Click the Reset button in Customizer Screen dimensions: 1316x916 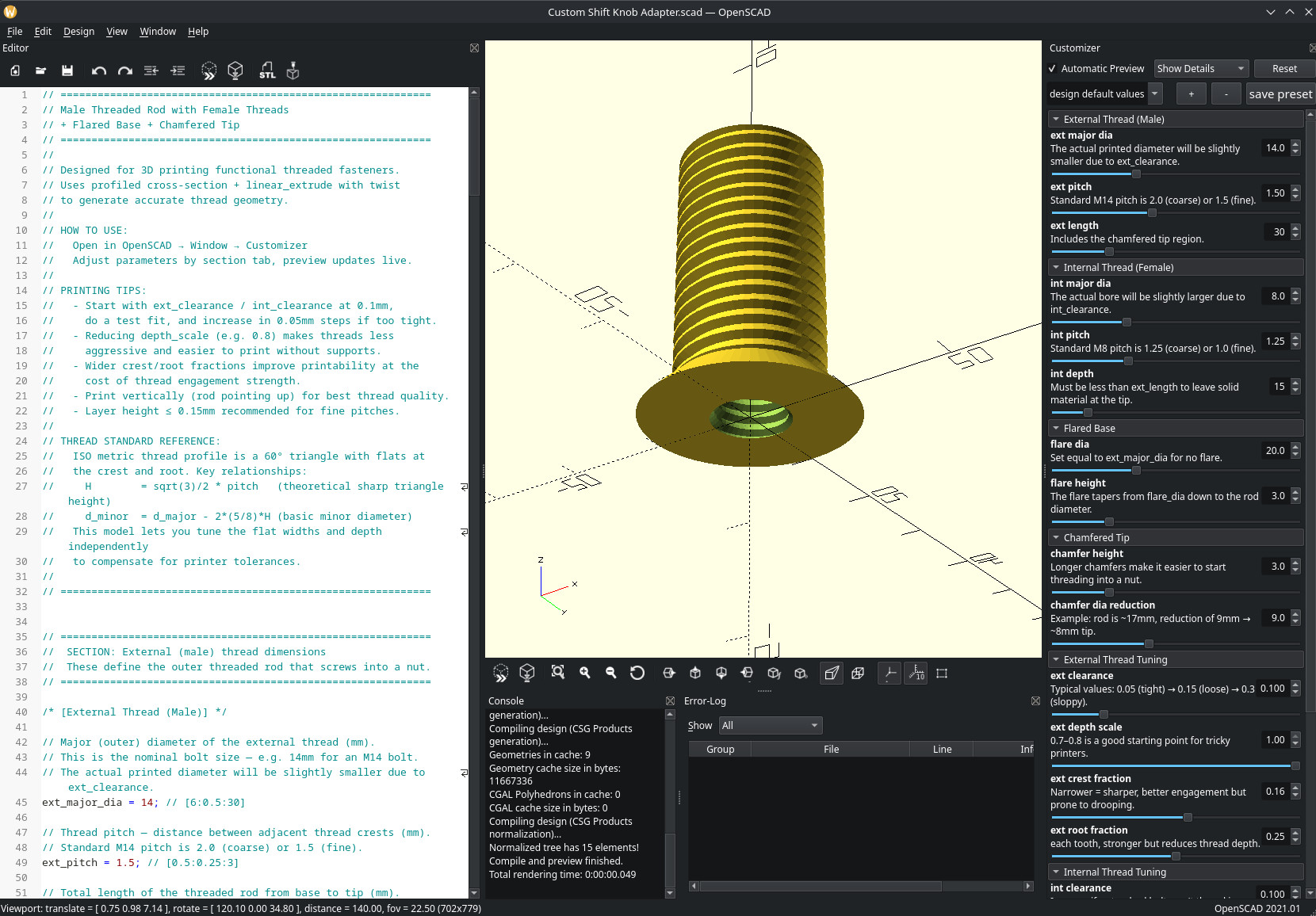coord(1284,69)
